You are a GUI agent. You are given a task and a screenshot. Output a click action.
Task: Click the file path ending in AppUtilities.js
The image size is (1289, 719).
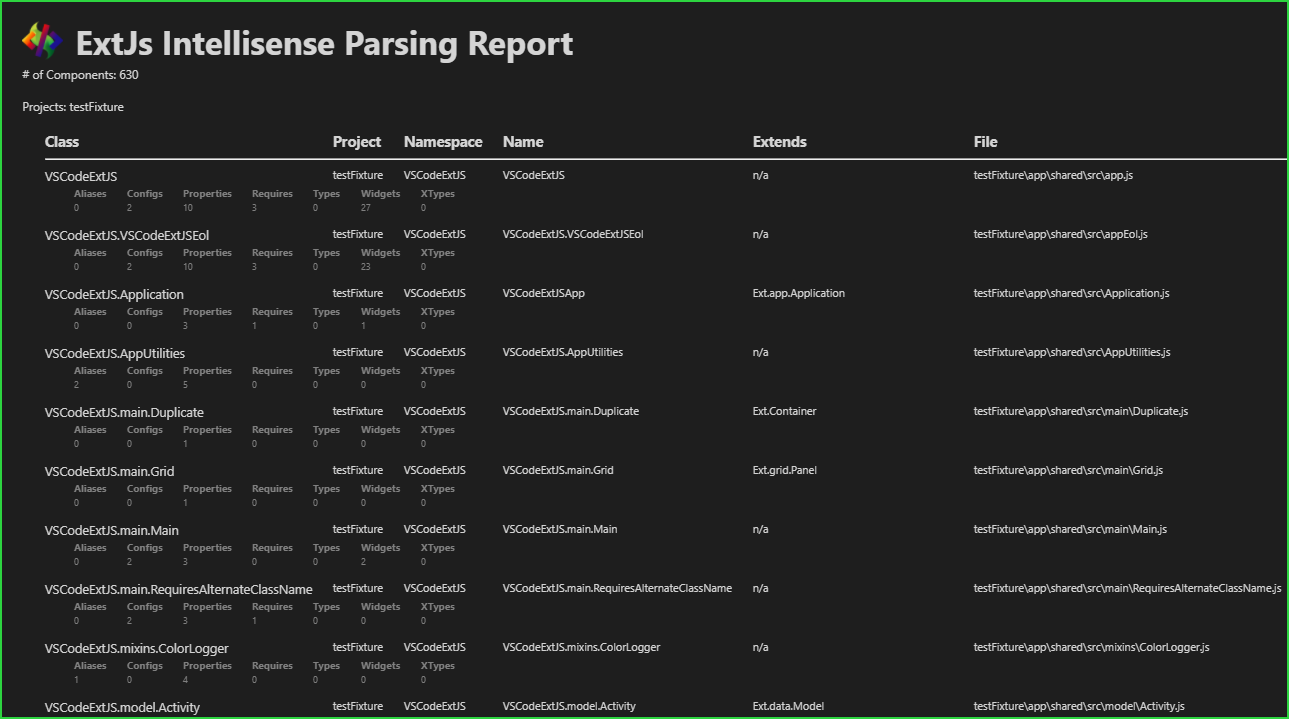tap(1072, 353)
